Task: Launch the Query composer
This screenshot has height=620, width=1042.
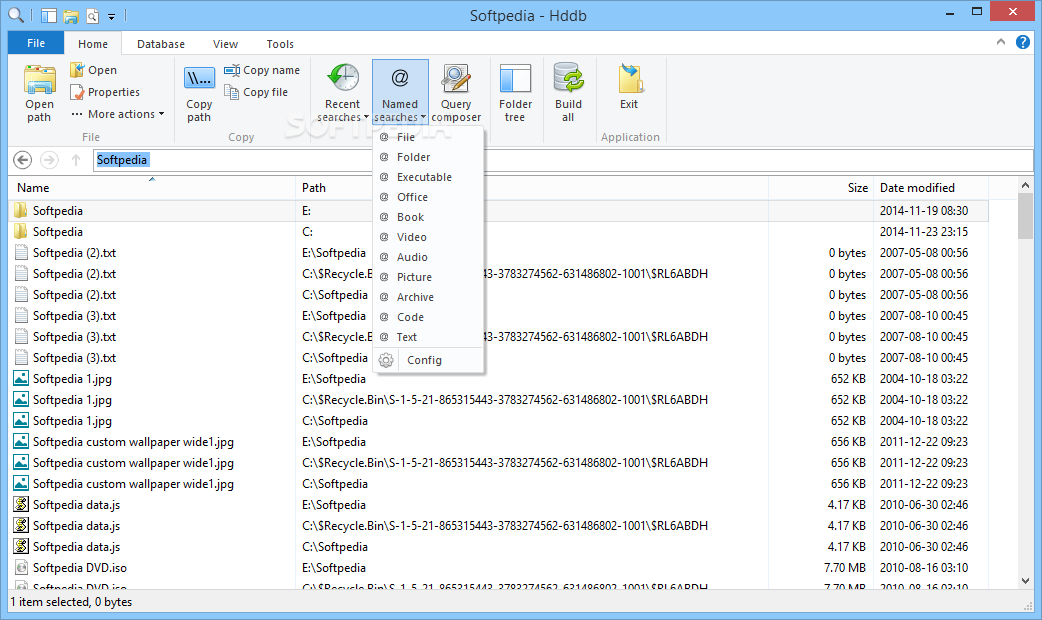Action: point(456,92)
